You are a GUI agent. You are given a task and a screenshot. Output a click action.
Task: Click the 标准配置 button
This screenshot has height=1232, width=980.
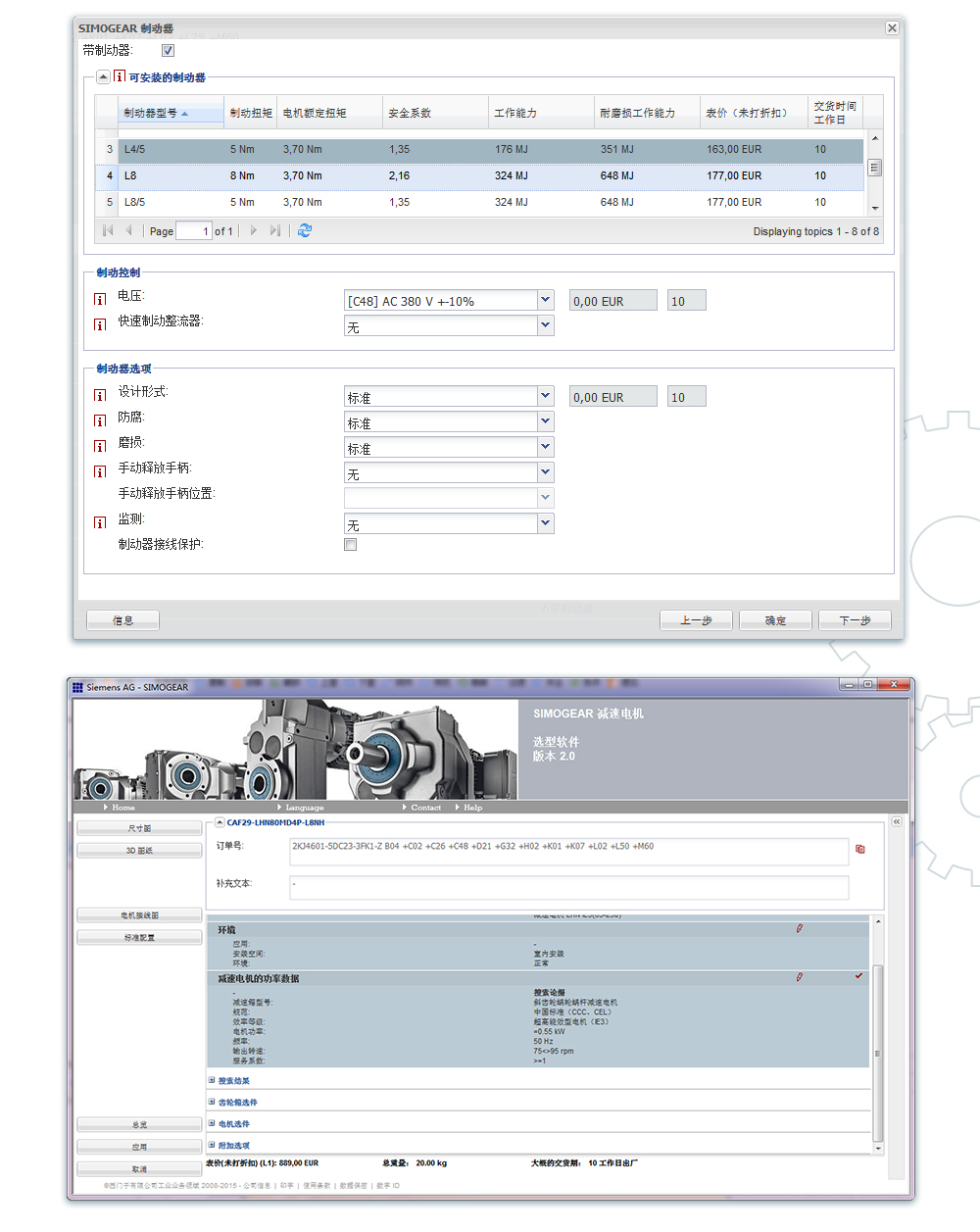tap(139, 938)
